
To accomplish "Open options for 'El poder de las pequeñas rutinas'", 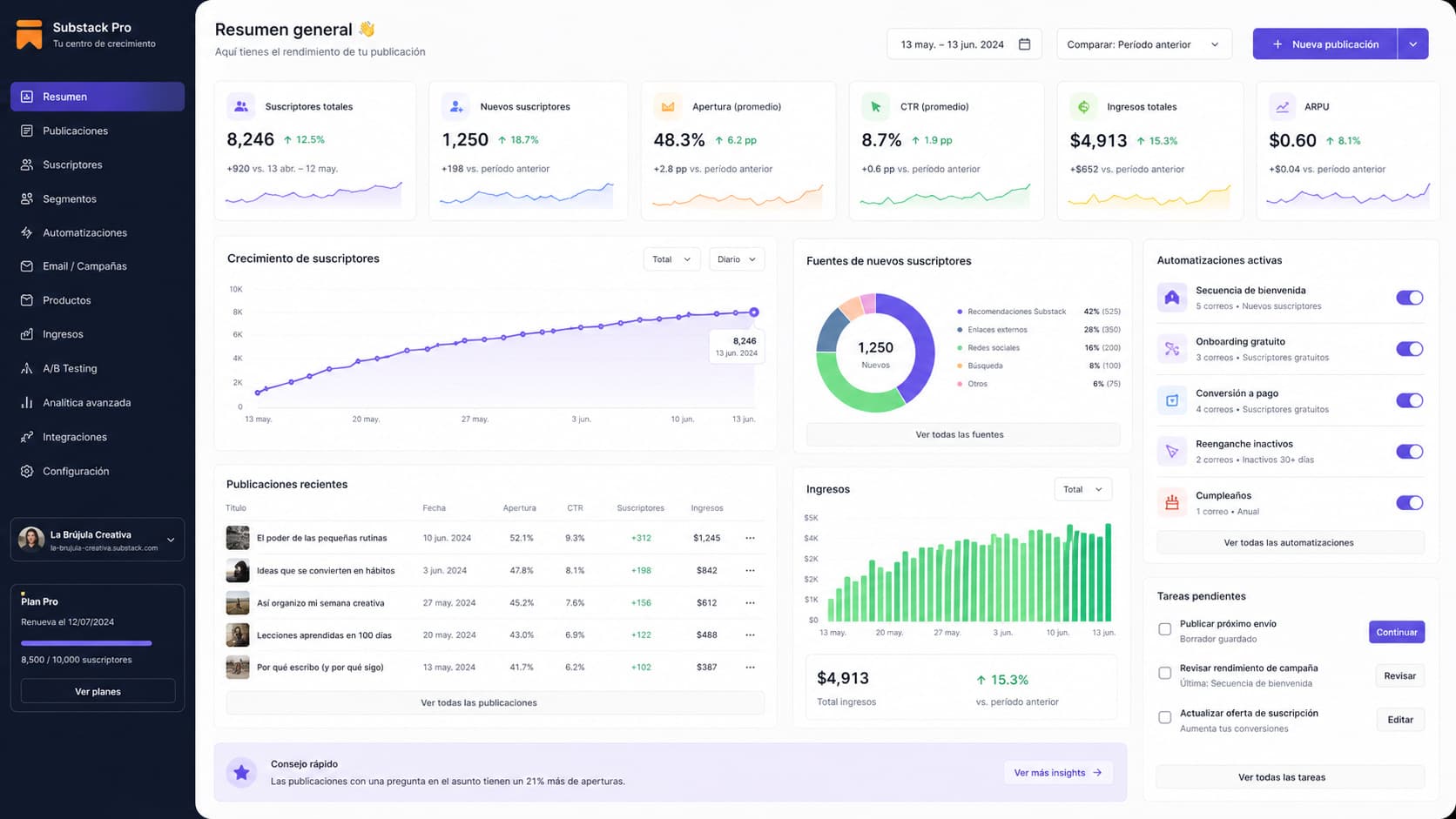I will pyautogui.click(x=750, y=538).
